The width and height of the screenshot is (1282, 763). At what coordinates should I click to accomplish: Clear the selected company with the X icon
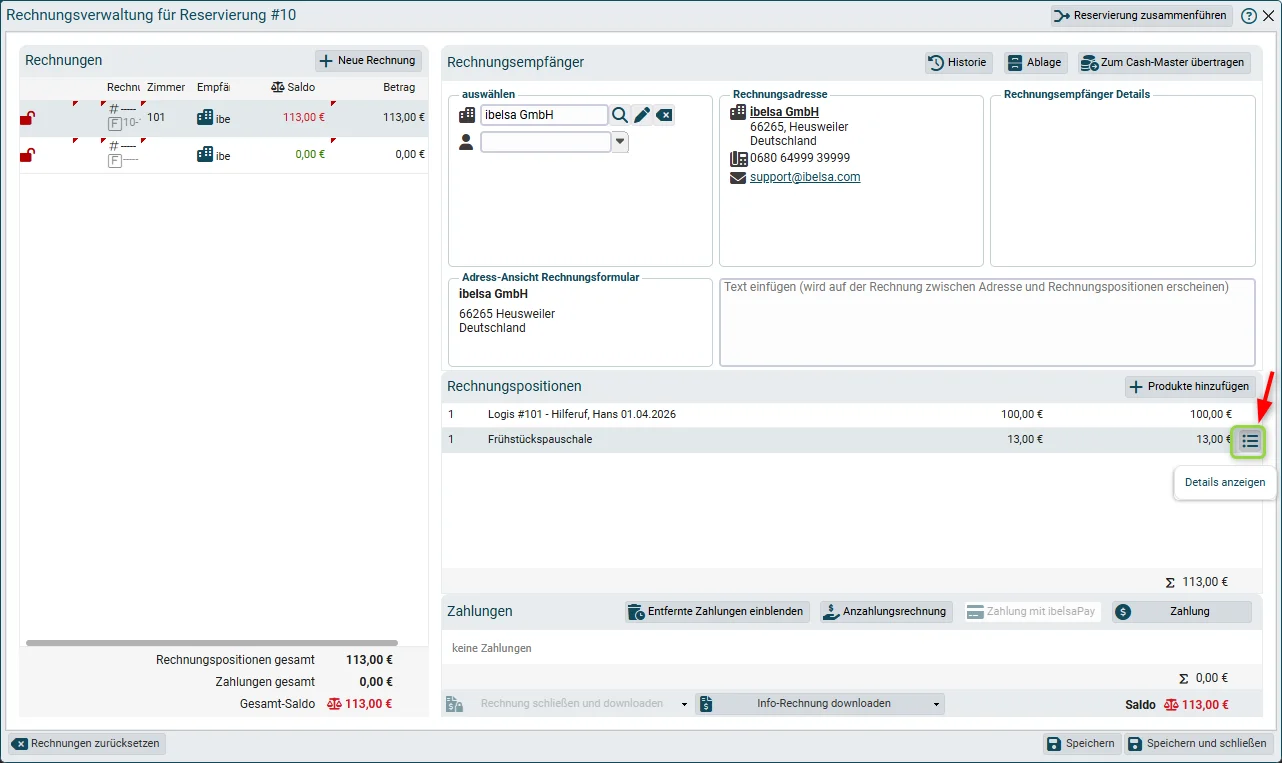(664, 115)
